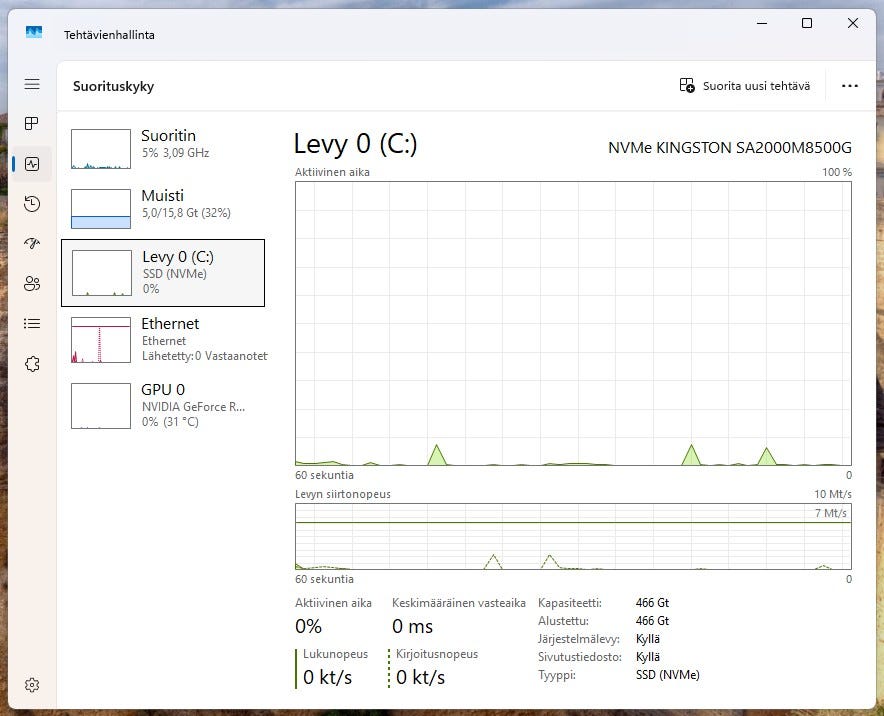
Task: Close the Task Manager window
Action: [x=852, y=23]
